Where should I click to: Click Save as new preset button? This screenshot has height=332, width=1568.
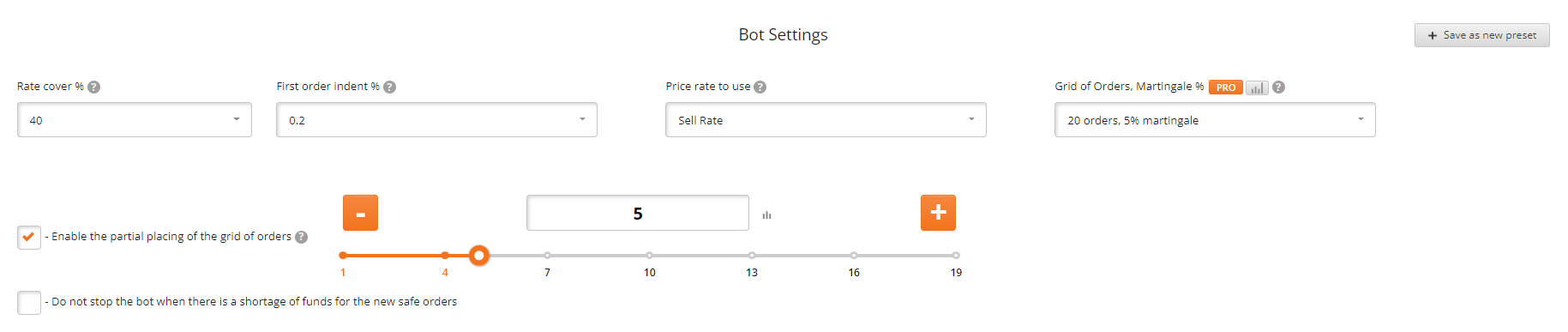tap(1482, 35)
